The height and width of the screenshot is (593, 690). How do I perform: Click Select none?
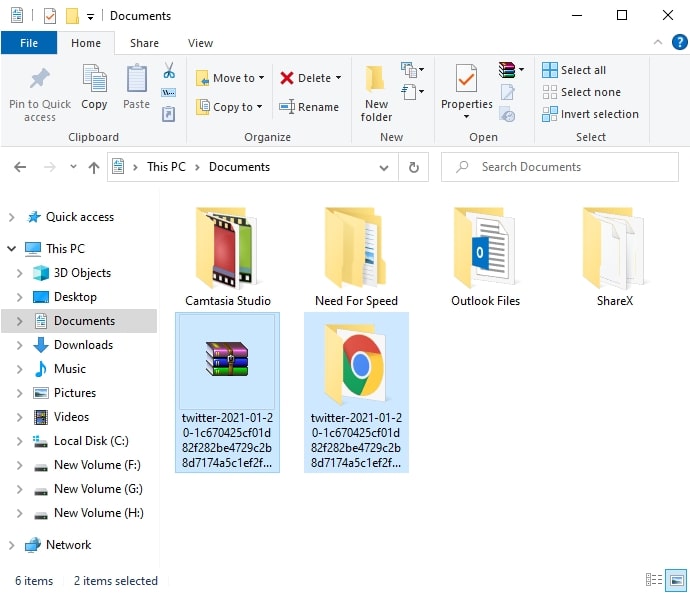[x=581, y=92]
